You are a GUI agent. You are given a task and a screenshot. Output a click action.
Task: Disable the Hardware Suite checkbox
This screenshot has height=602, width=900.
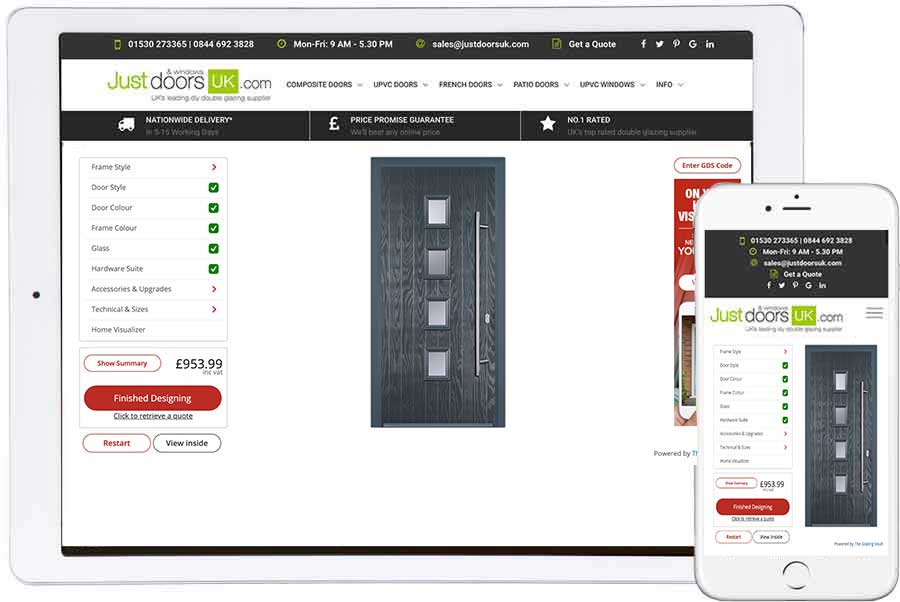[x=216, y=268]
